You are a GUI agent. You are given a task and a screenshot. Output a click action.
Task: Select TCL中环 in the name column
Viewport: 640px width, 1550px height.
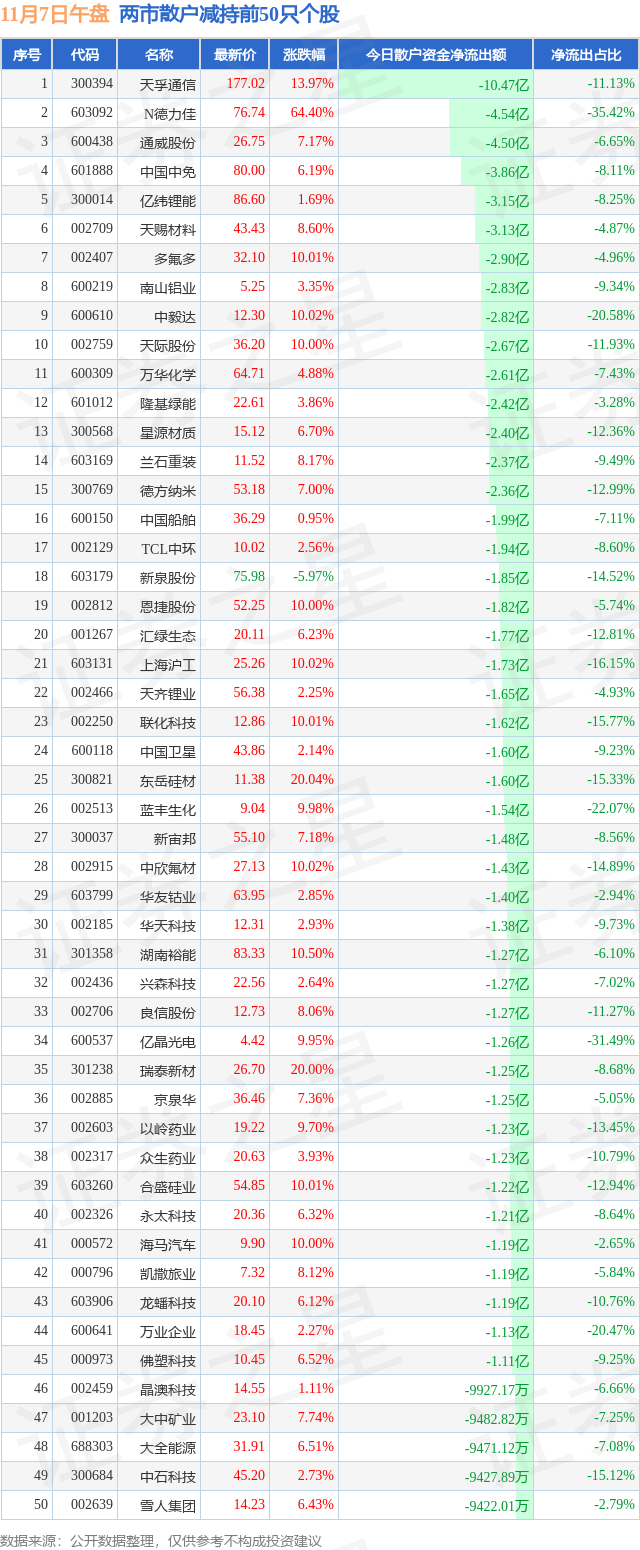tap(168, 548)
